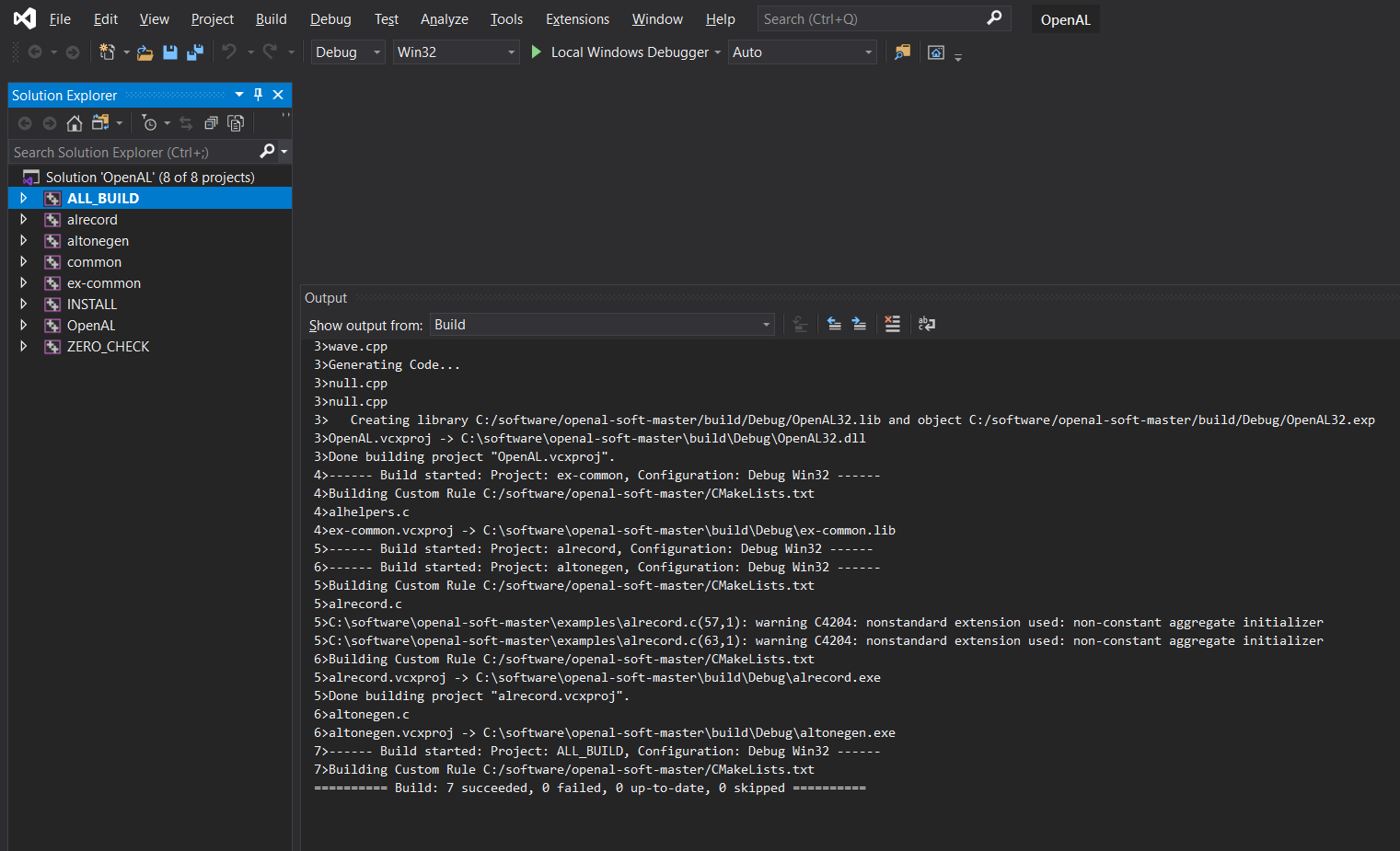Open the Debug configuration dropdown
The image size is (1400, 851).
[347, 52]
